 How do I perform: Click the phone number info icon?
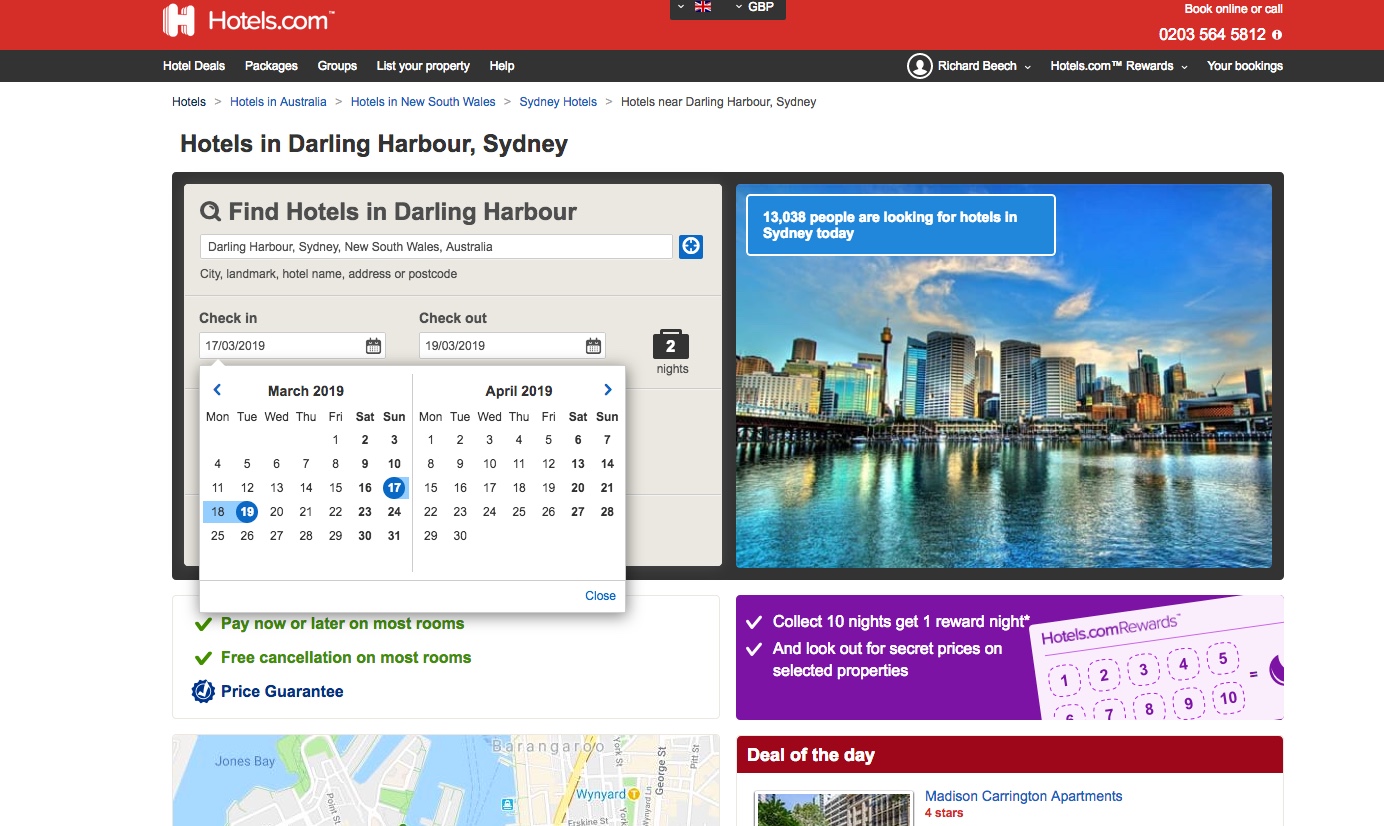click(x=1277, y=35)
